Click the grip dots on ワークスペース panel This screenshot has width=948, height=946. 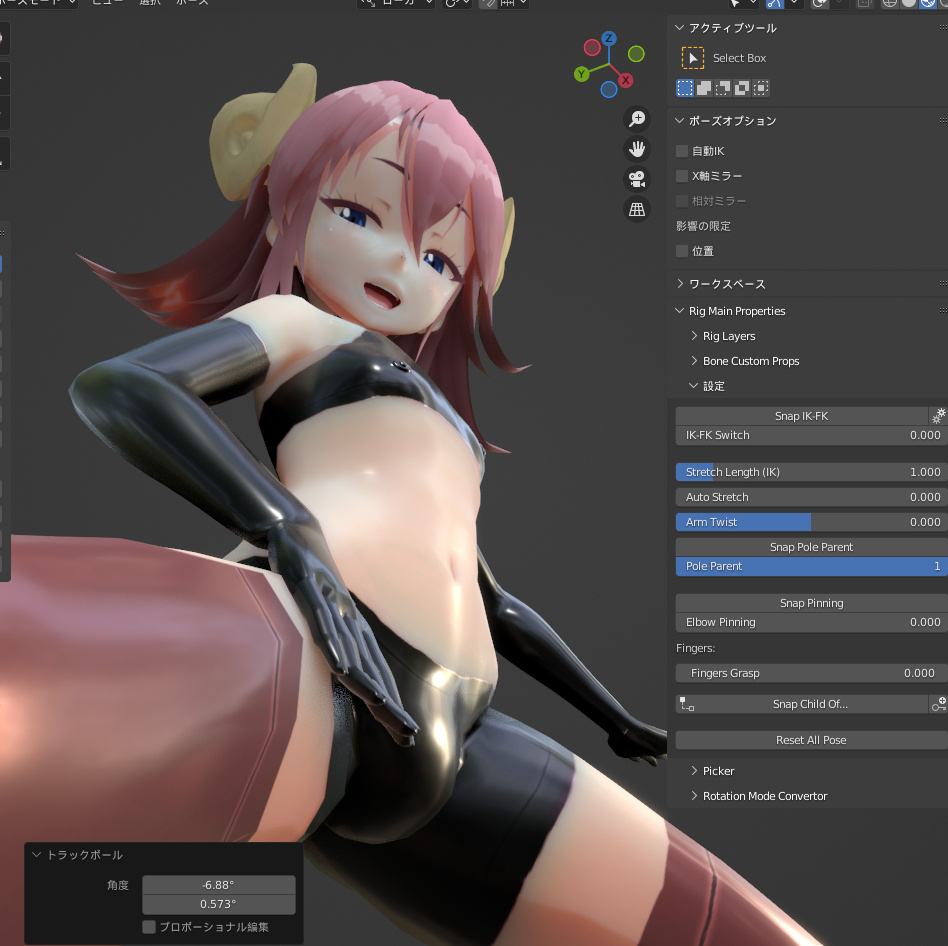(943, 283)
